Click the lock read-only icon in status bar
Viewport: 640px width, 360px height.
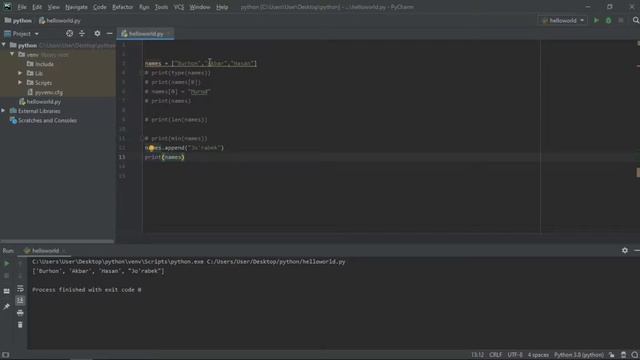coord(611,355)
